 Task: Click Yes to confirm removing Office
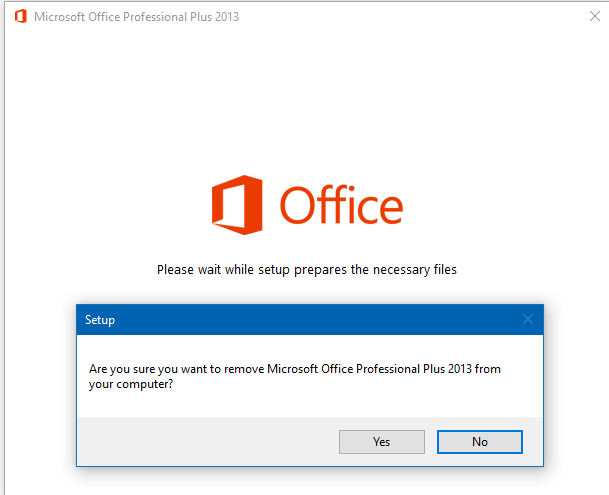(382, 442)
